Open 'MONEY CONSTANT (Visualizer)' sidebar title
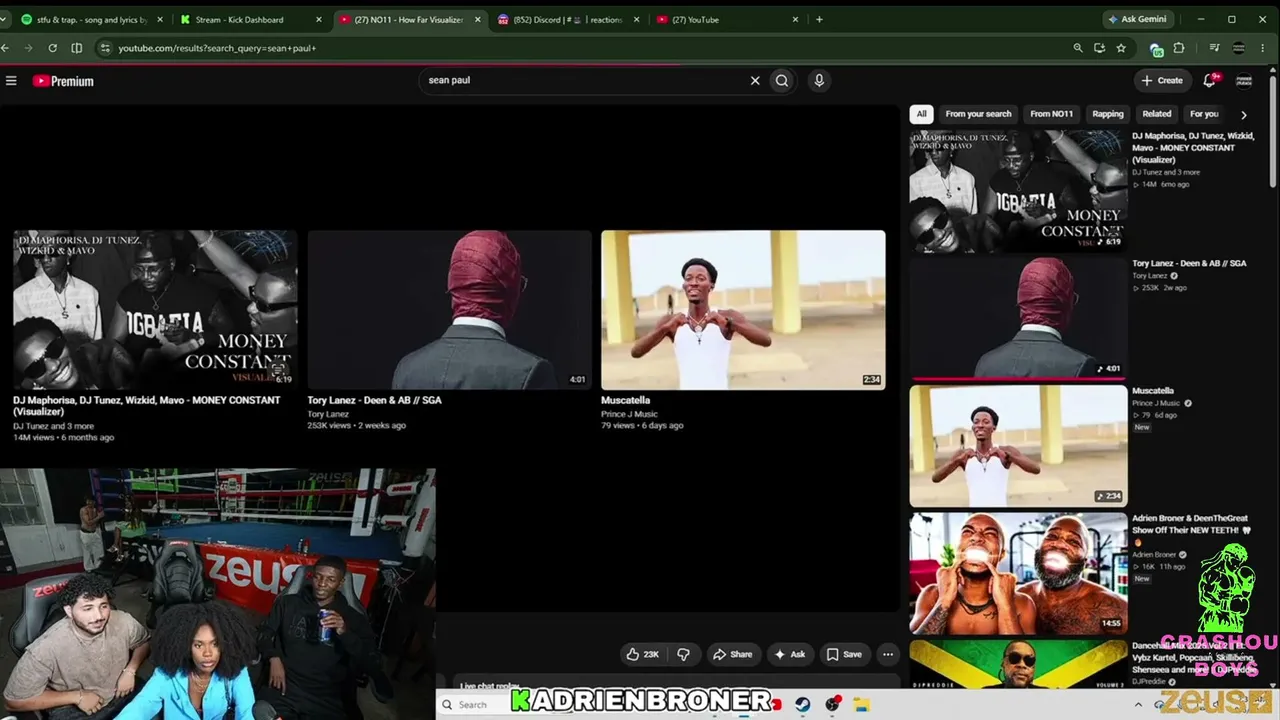 (1194, 147)
